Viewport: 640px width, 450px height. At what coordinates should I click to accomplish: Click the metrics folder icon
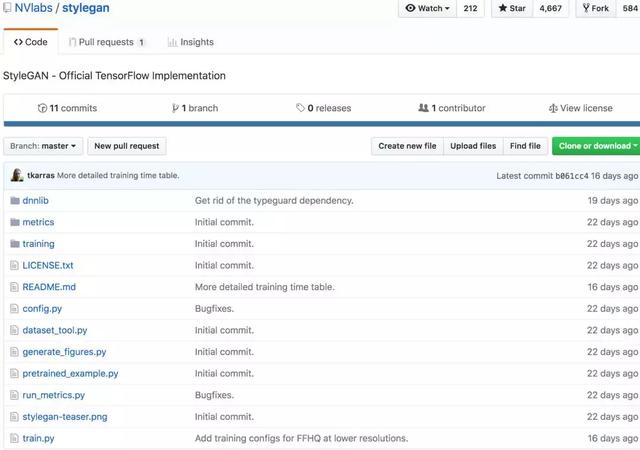(x=15, y=222)
